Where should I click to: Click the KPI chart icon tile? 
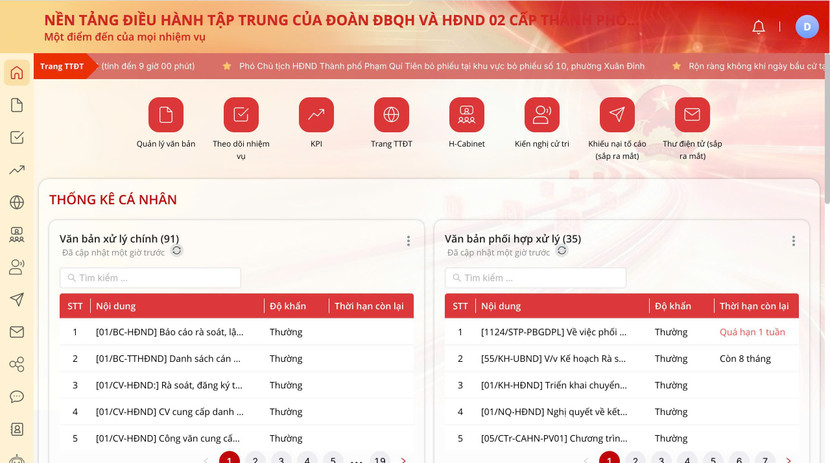tap(316, 115)
